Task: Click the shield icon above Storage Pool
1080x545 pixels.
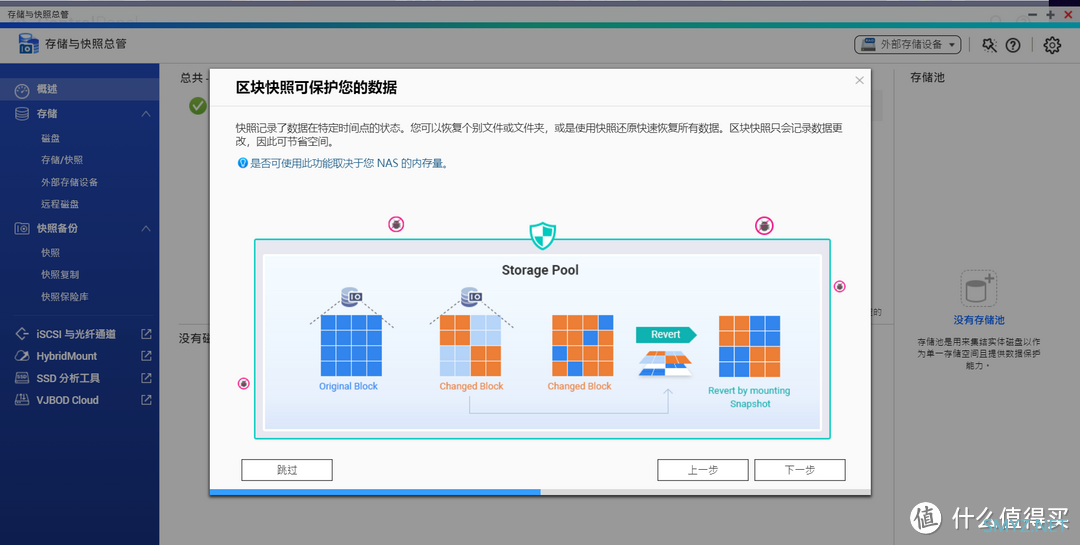Action: click(542, 236)
